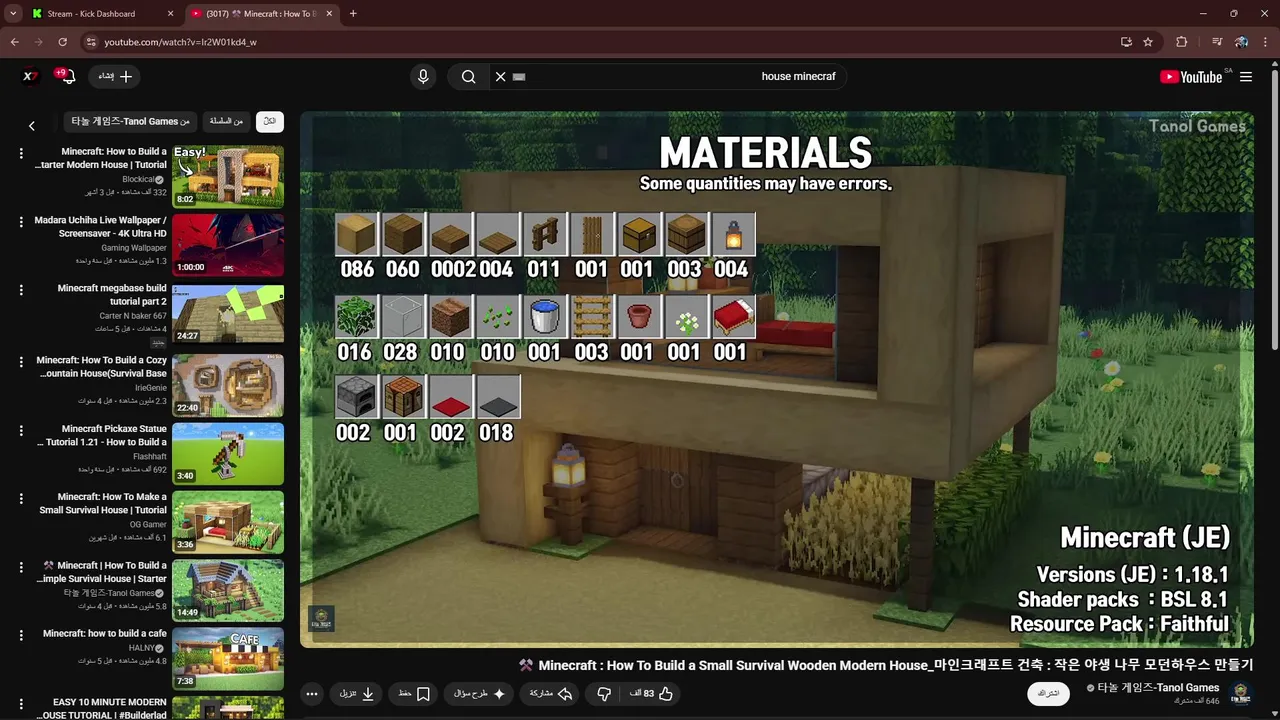
Task: Switch to Stream - Kick Dashboard tab
Action: (x=91, y=14)
